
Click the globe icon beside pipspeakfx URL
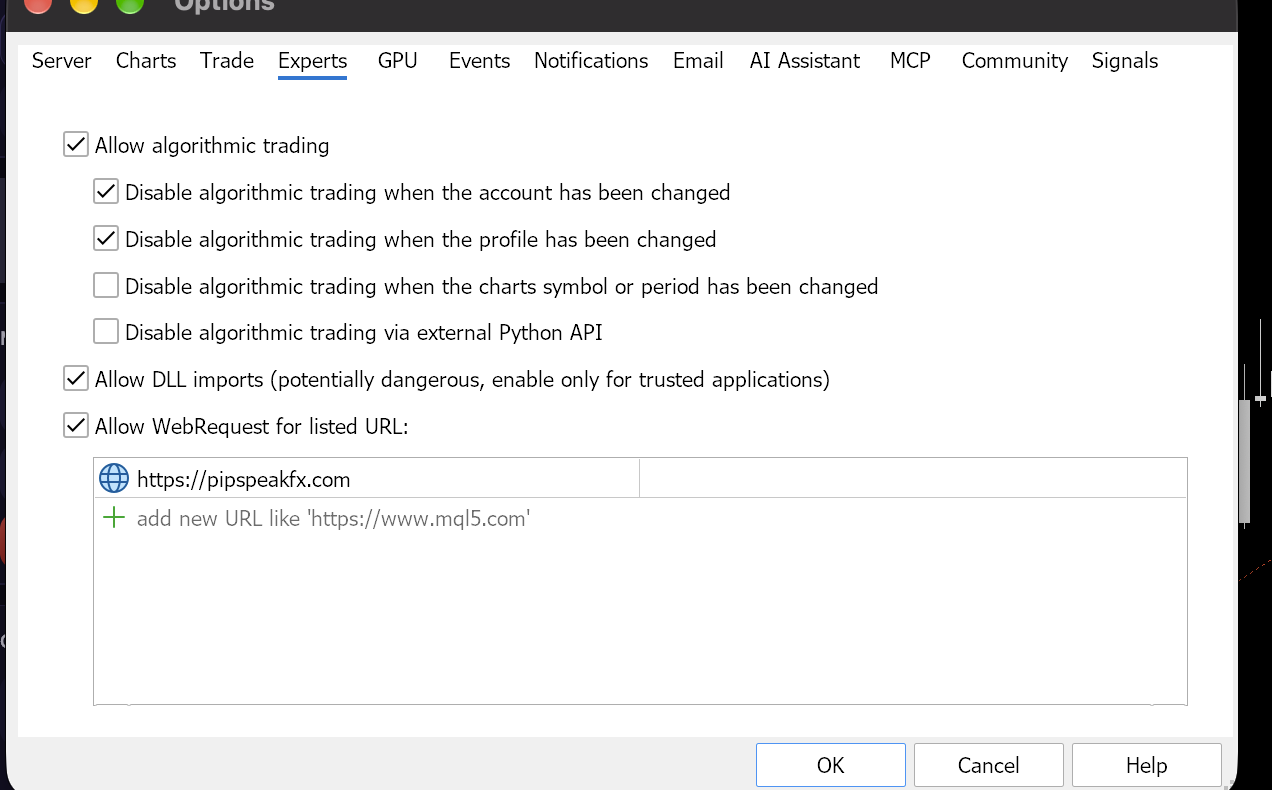[114, 479]
